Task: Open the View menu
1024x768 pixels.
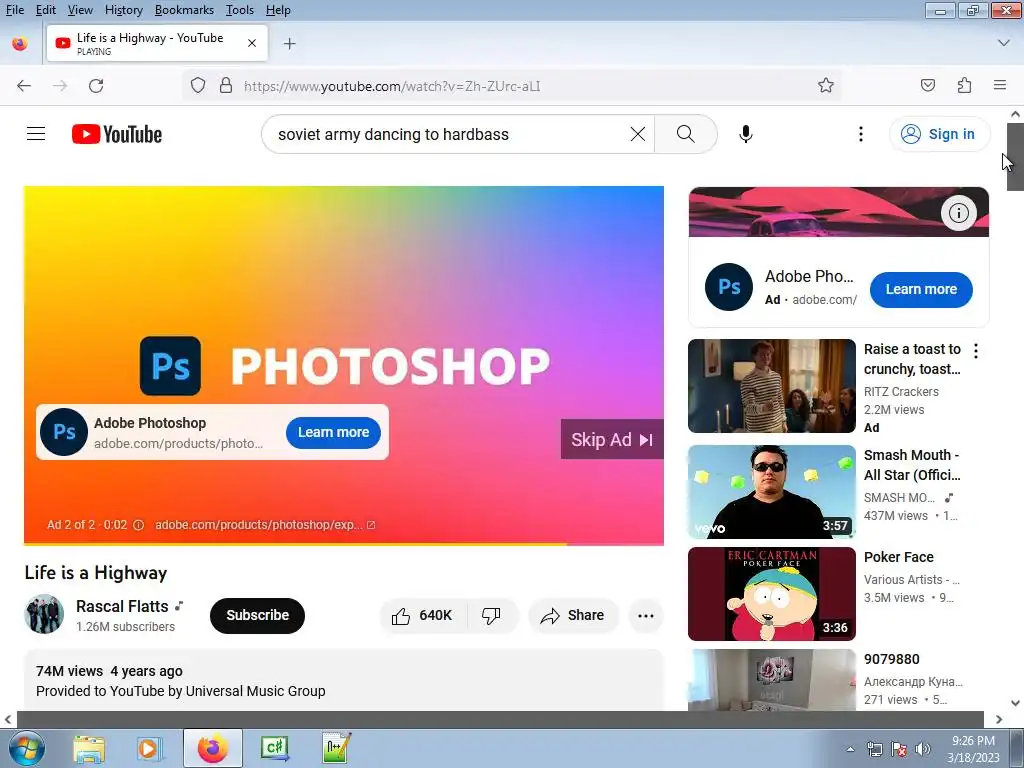Action: 80,10
